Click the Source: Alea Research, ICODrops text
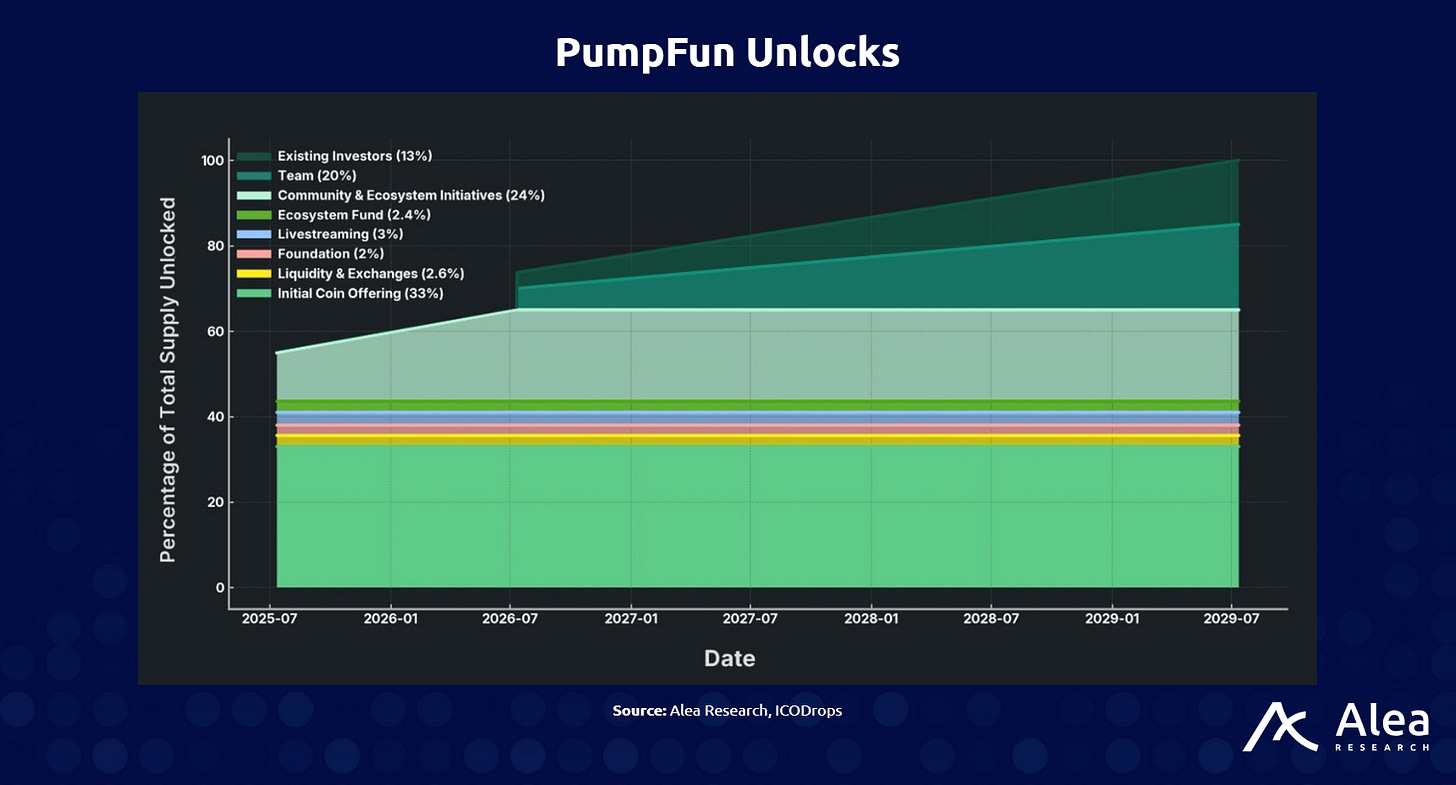Viewport: 1456px width, 785px height. tap(728, 711)
